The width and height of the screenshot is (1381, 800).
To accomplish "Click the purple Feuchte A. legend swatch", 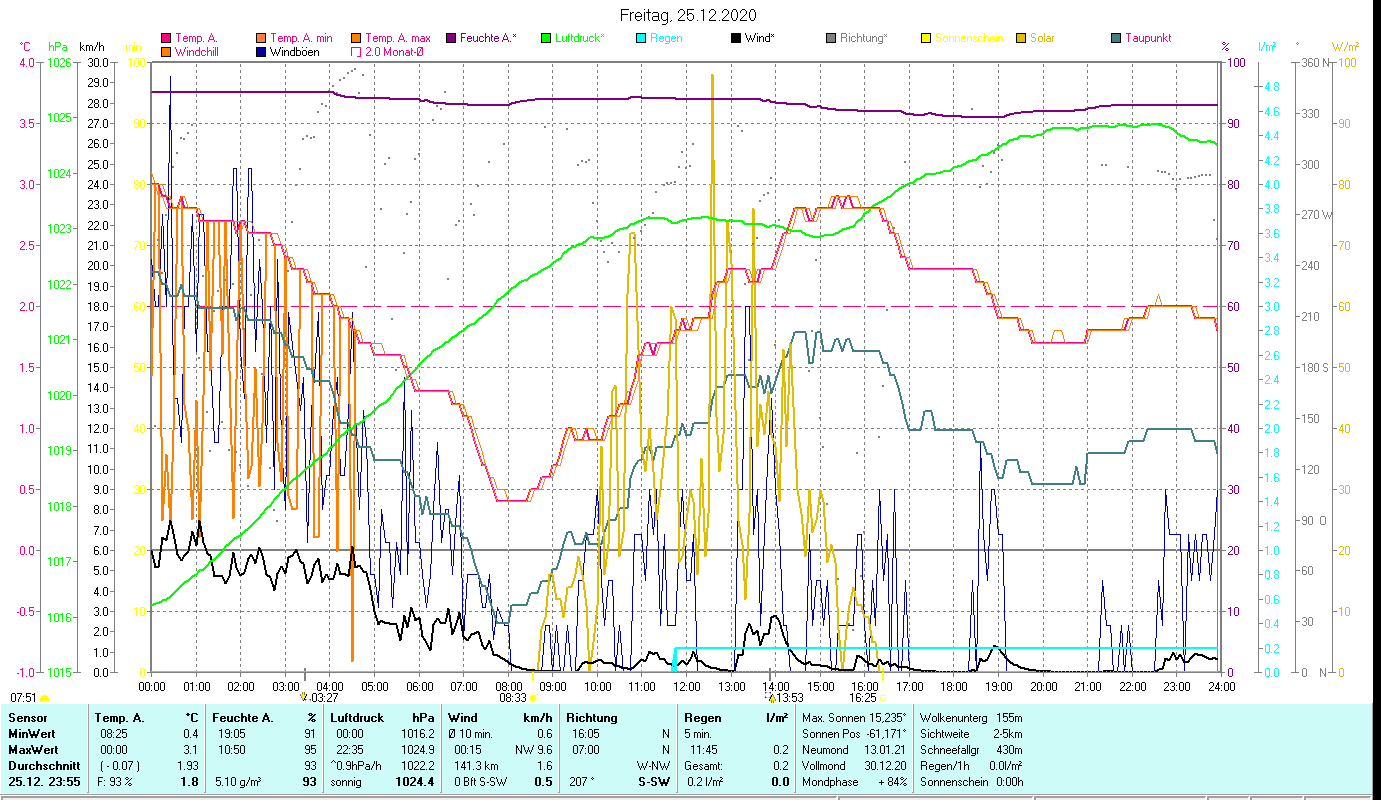I will (x=451, y=39).
